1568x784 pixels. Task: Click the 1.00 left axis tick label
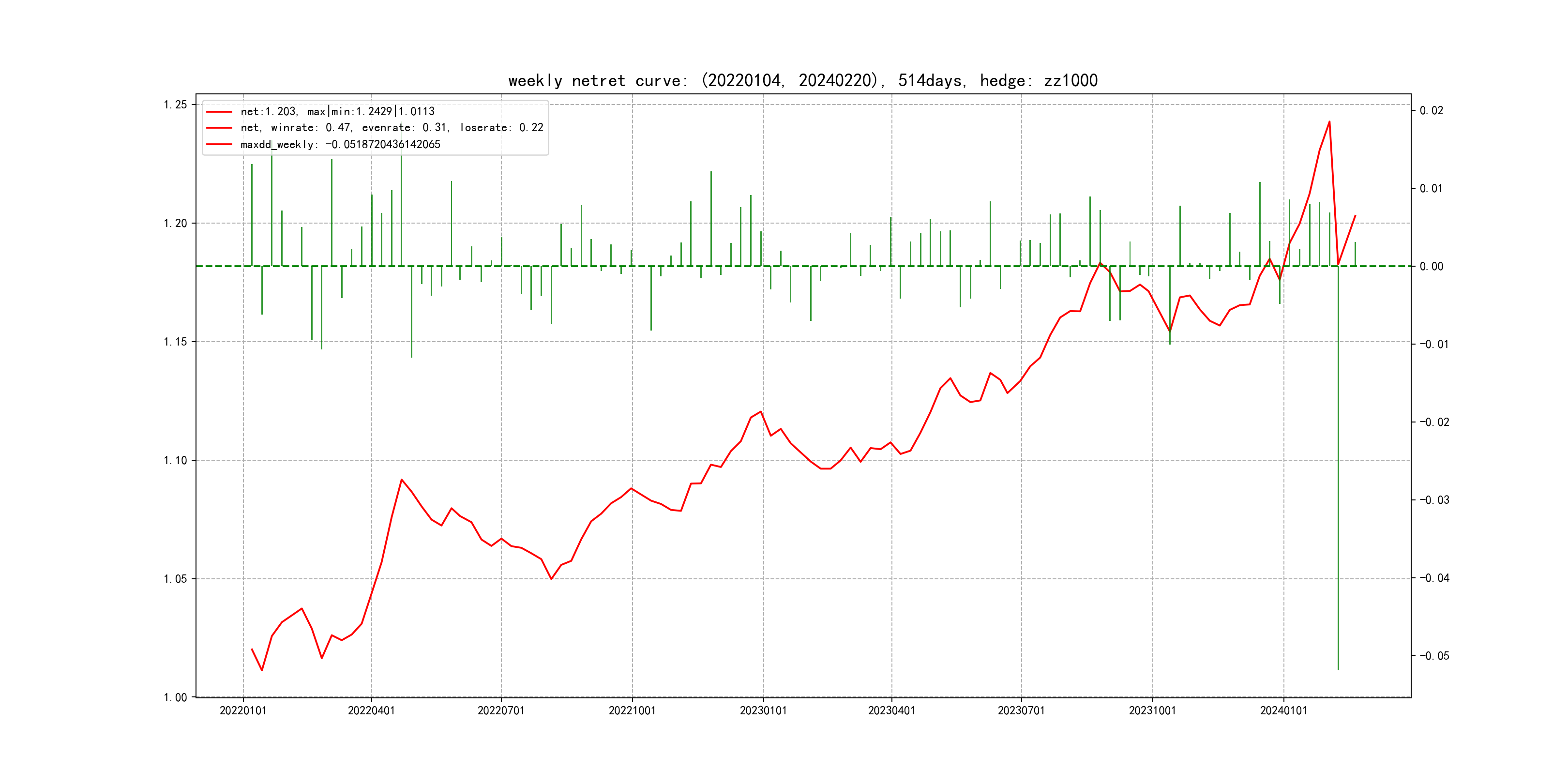(175, 697)
